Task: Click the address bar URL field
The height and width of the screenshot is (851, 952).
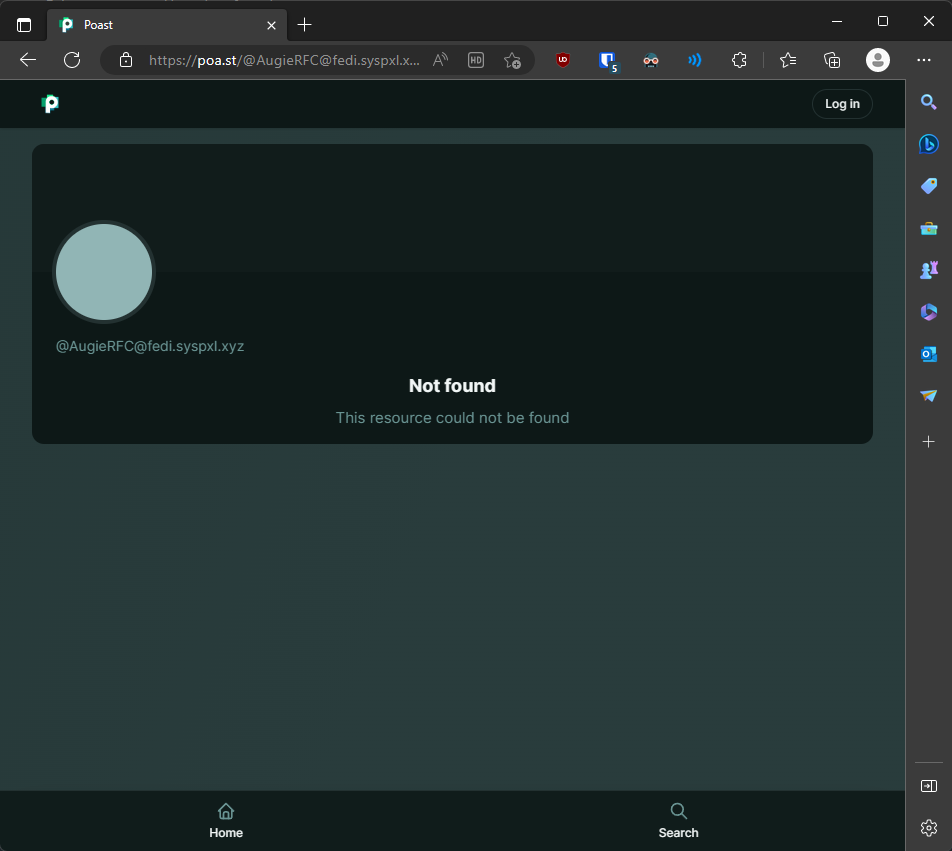Action: click(285, 60)
